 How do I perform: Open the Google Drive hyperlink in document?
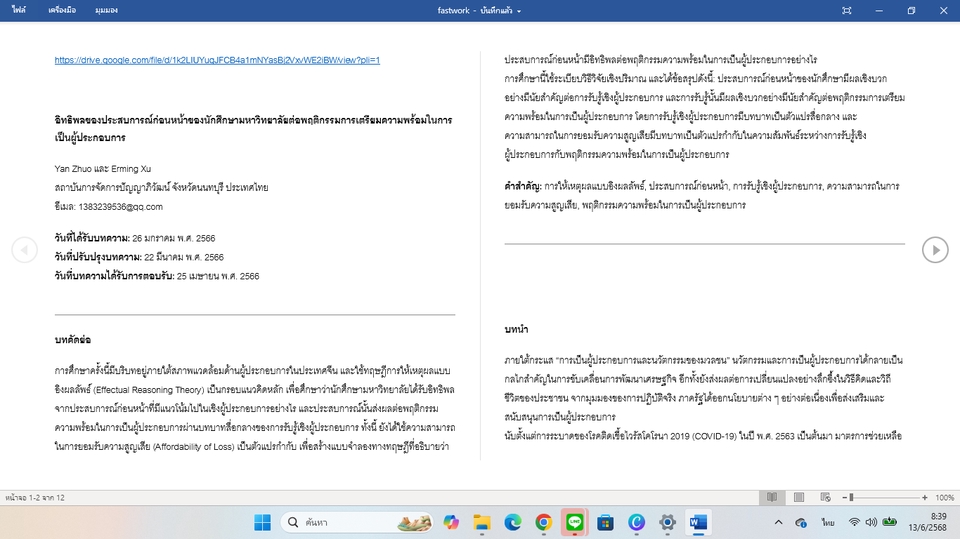coord(217,60)
